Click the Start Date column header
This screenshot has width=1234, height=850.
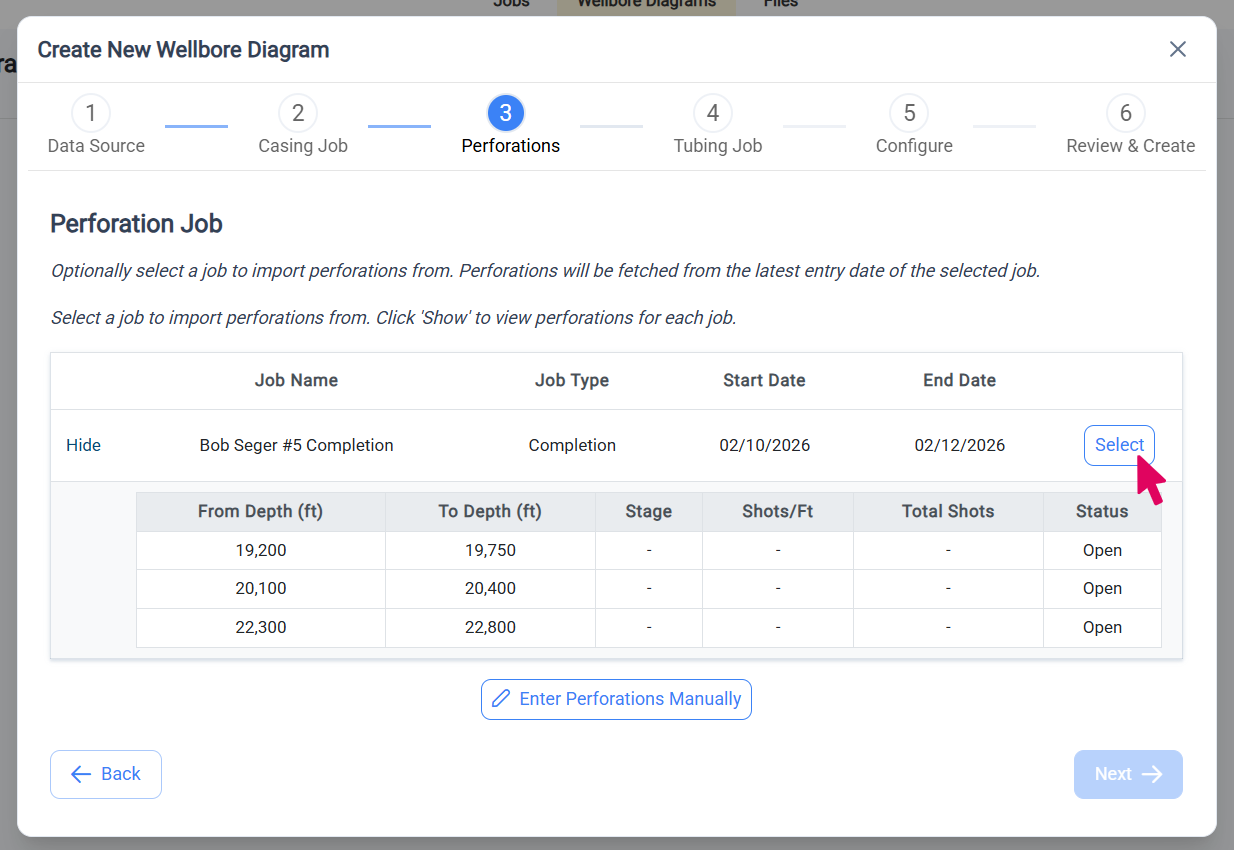pos(764,380)
